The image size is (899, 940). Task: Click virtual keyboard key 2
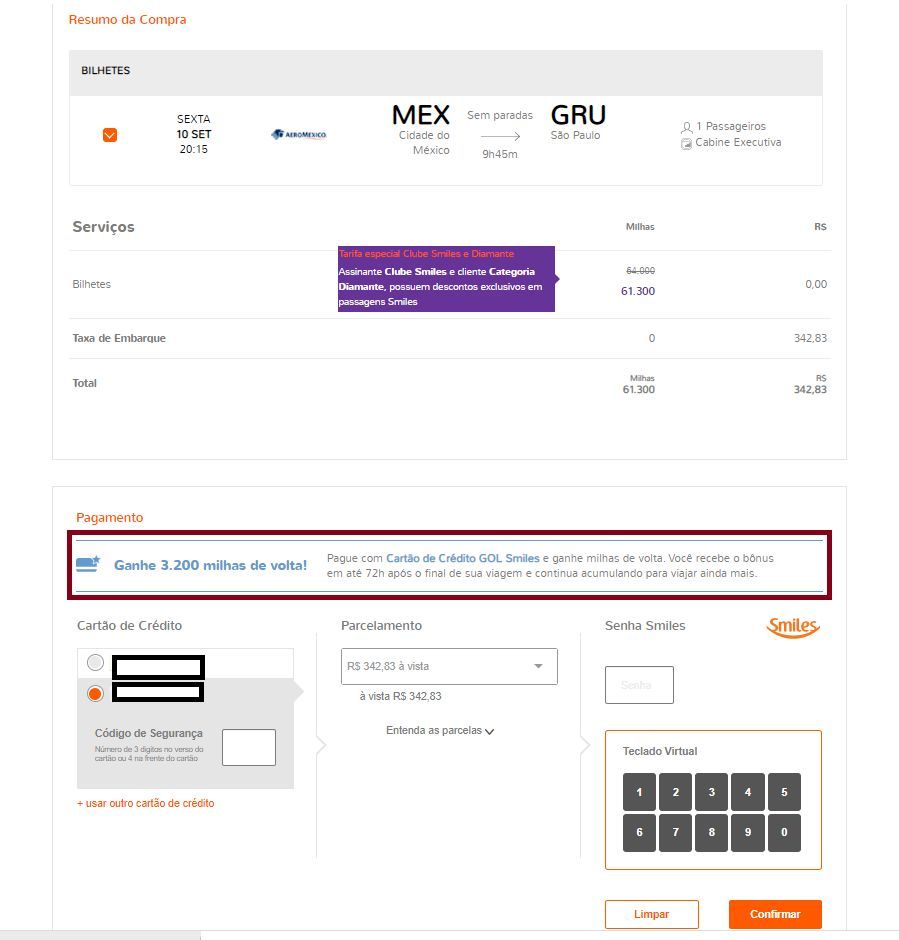[675, 792]
